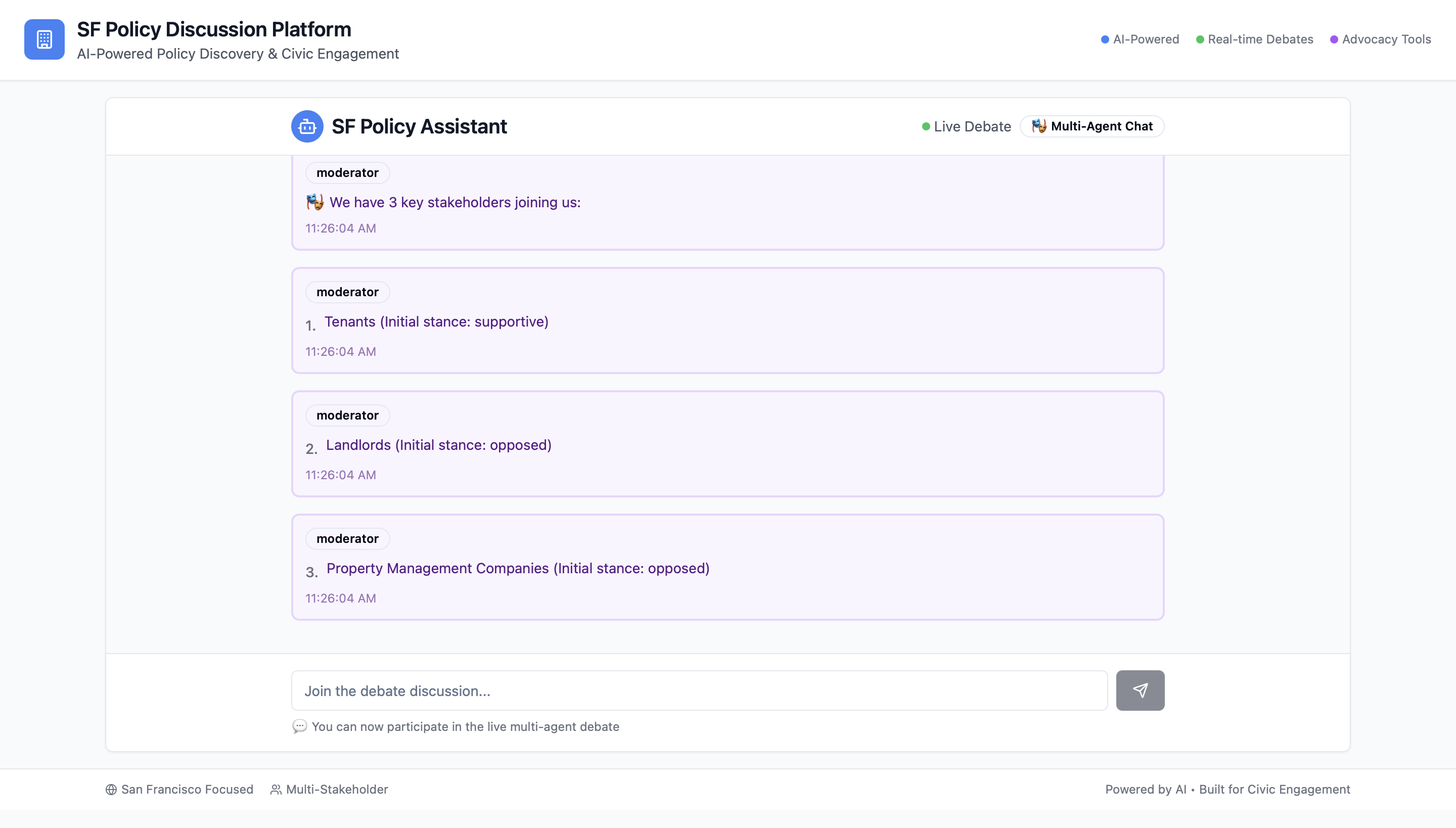
Task: Focus the Join the debate discussion input
Action: (x=699, y=691)
